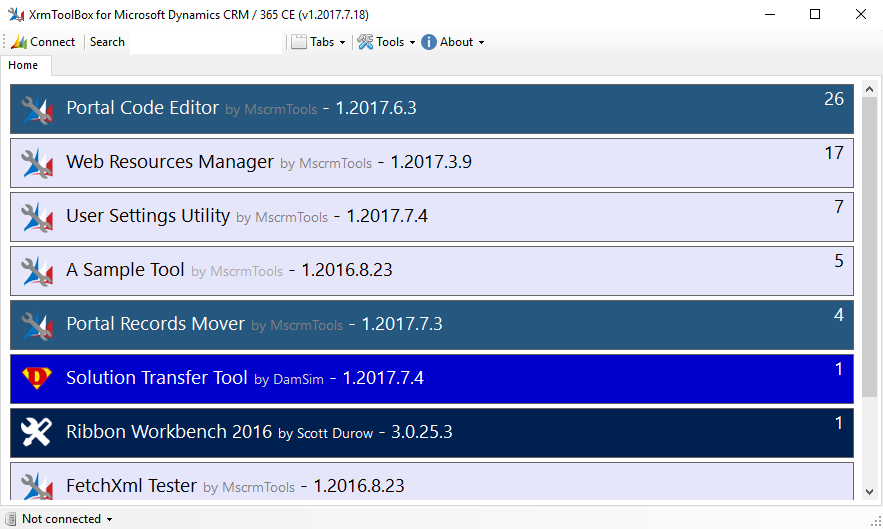Open the Tabs dropdown arrow

pos(342,42)
